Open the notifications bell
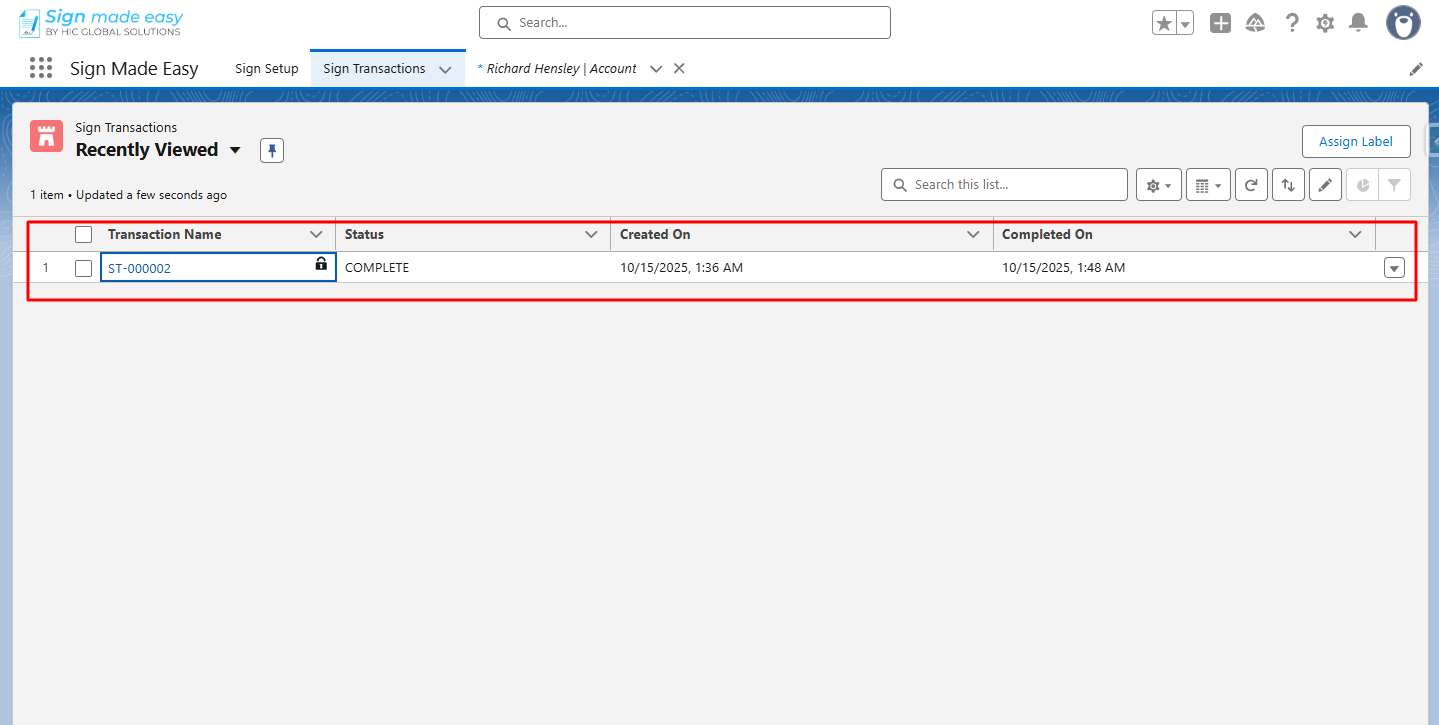 (x=1358, y=22)
